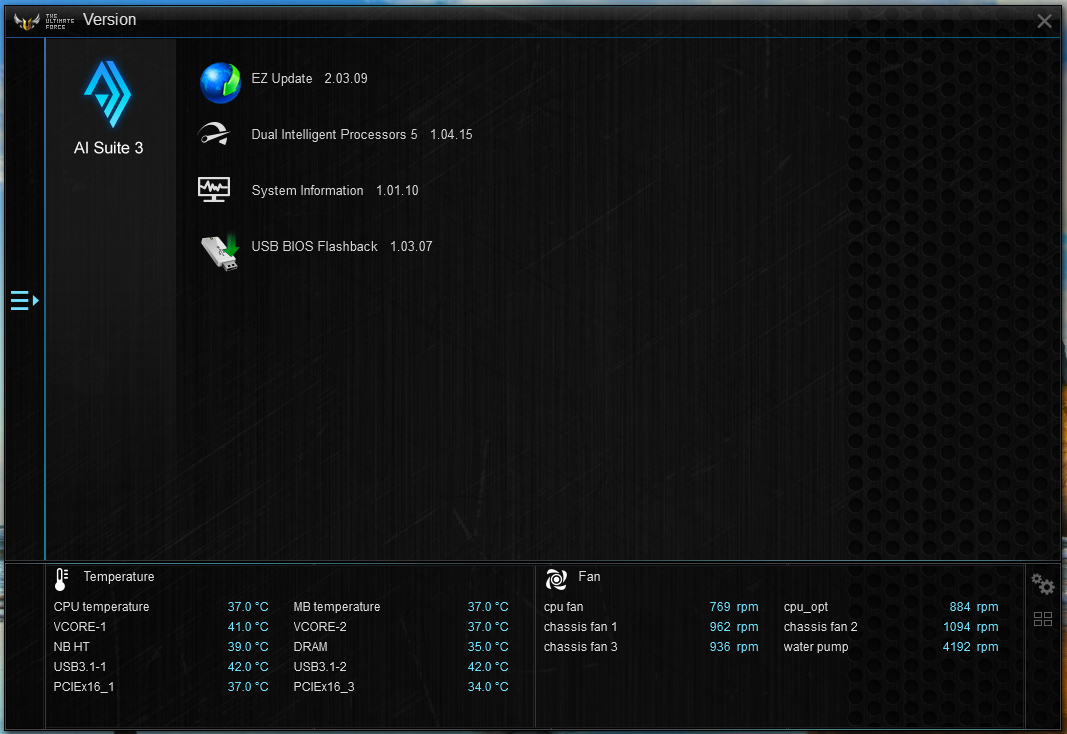This screenshot has width=1067, height=734.
Task: Click the AI Suite 3 logo
Action: pyautogui.click(x=108, y=94)
